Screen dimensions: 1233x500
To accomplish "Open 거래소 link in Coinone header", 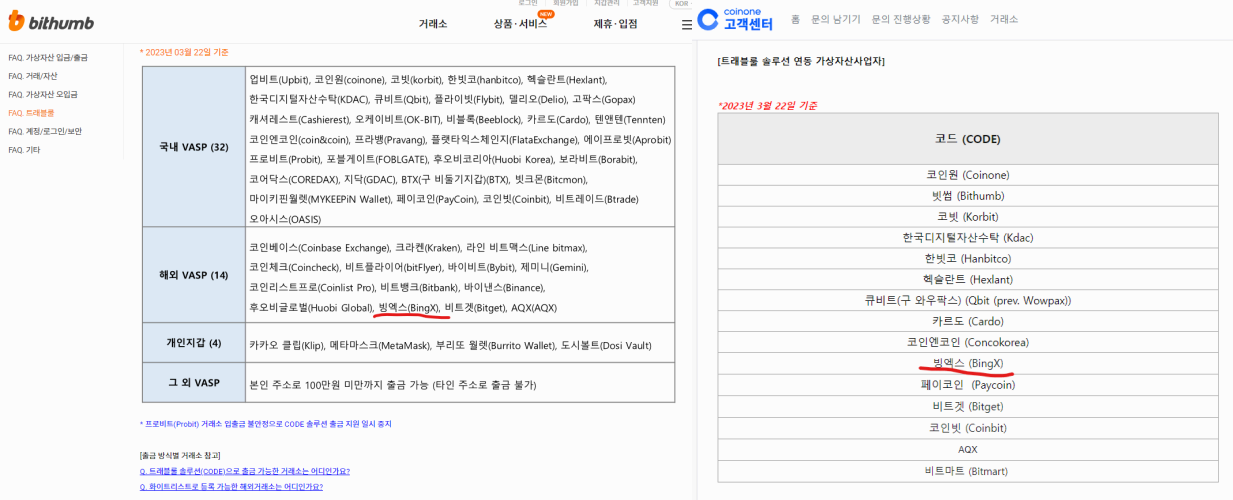I will (x=1004, y=19).
